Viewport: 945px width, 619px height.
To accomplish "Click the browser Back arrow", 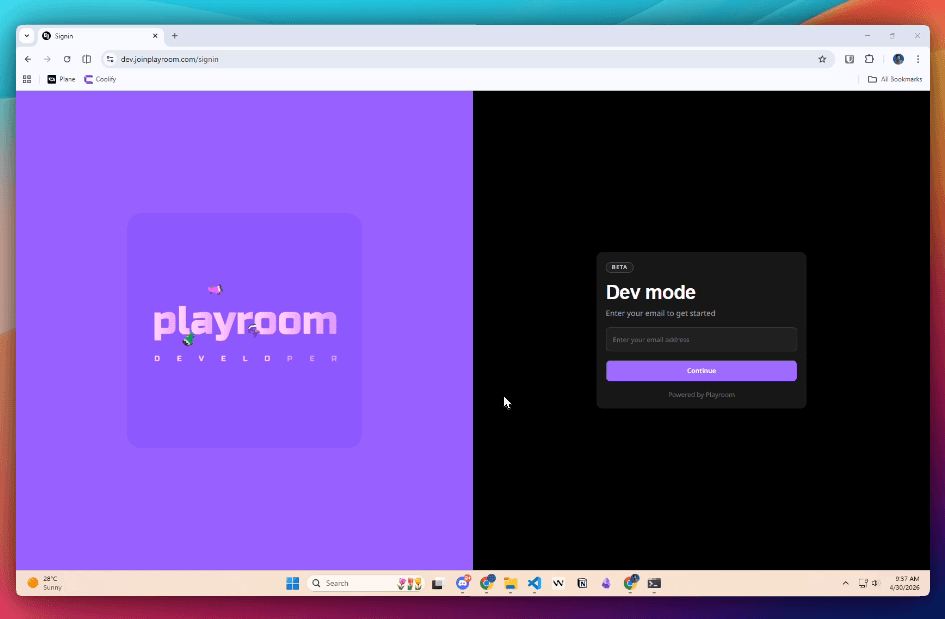I will click(x=28, y=59).
